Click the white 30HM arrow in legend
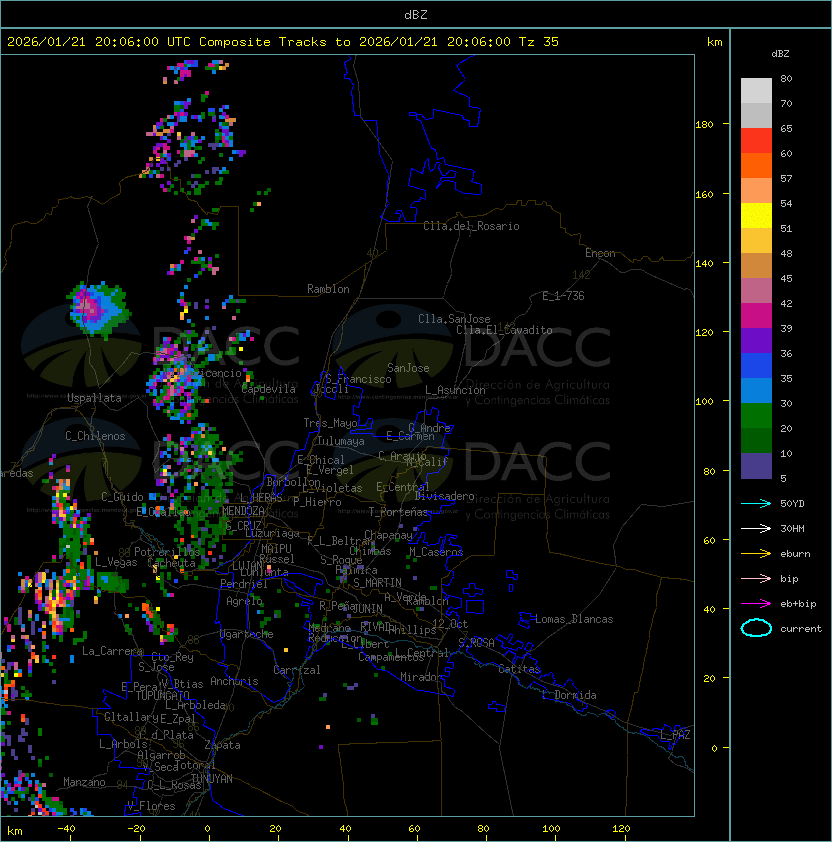This screenshot has height=842, width=832. pyautogui.click(x=756, y=528)
